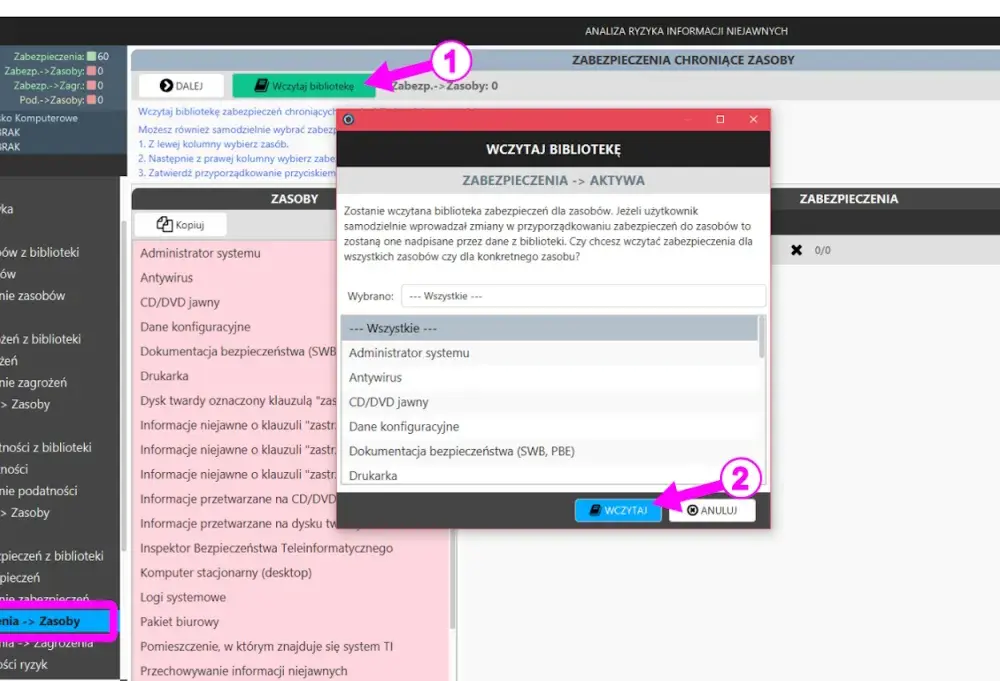Image resolution: width=1000 pixels, height=681 pixels.
Task: Click the 'Zabezpieczenia: 60' status entry
Action: (61, 57)
